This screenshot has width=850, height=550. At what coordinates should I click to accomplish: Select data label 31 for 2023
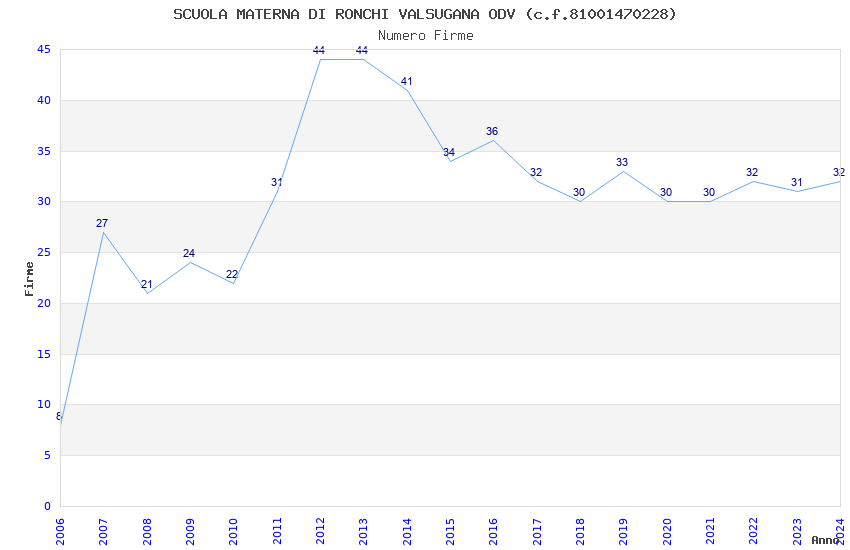point(796,183)
